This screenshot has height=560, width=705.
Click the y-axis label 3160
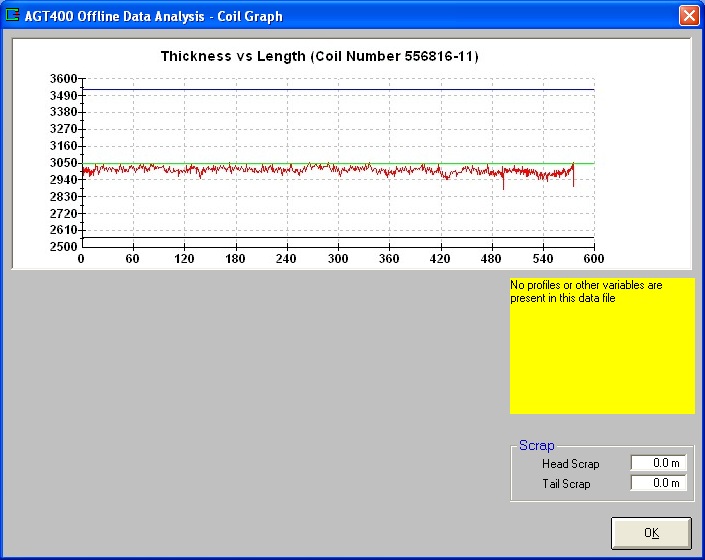pos(63,146)
